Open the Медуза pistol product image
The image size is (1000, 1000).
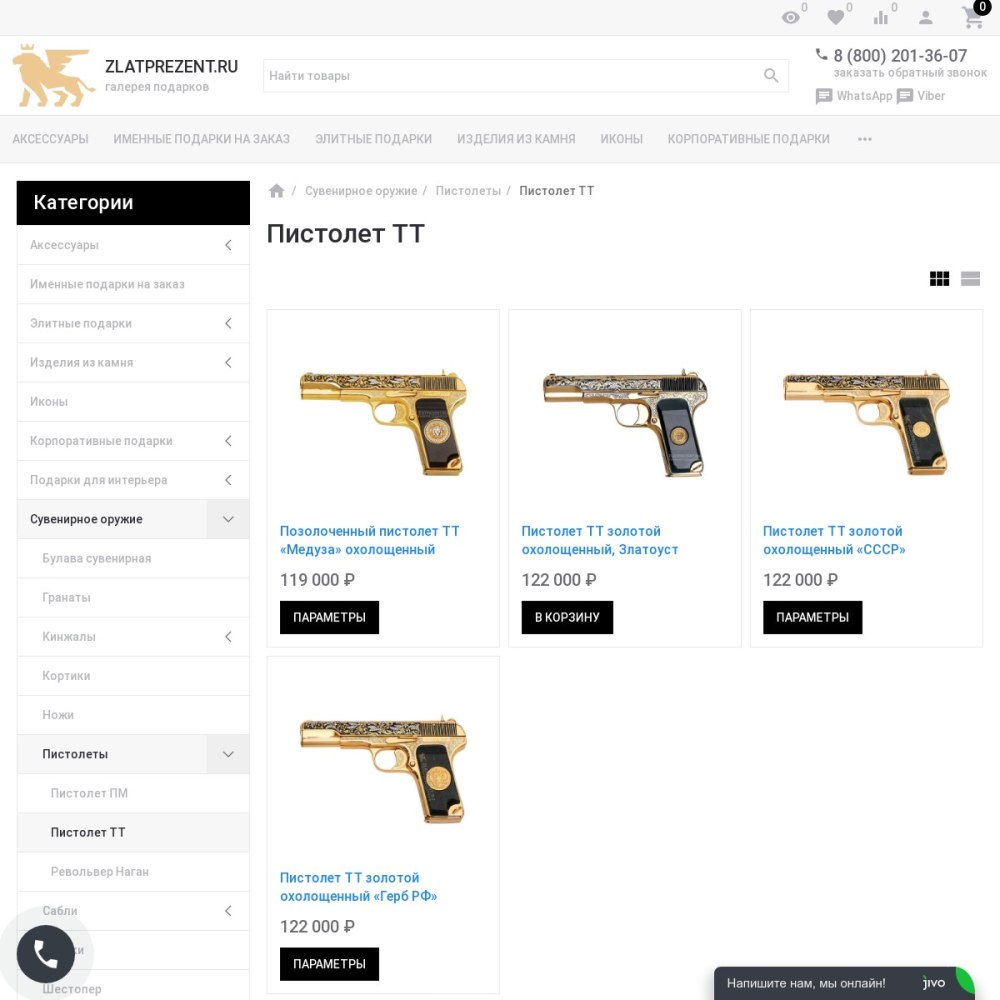pyautogui.click(x=383, y=421)
